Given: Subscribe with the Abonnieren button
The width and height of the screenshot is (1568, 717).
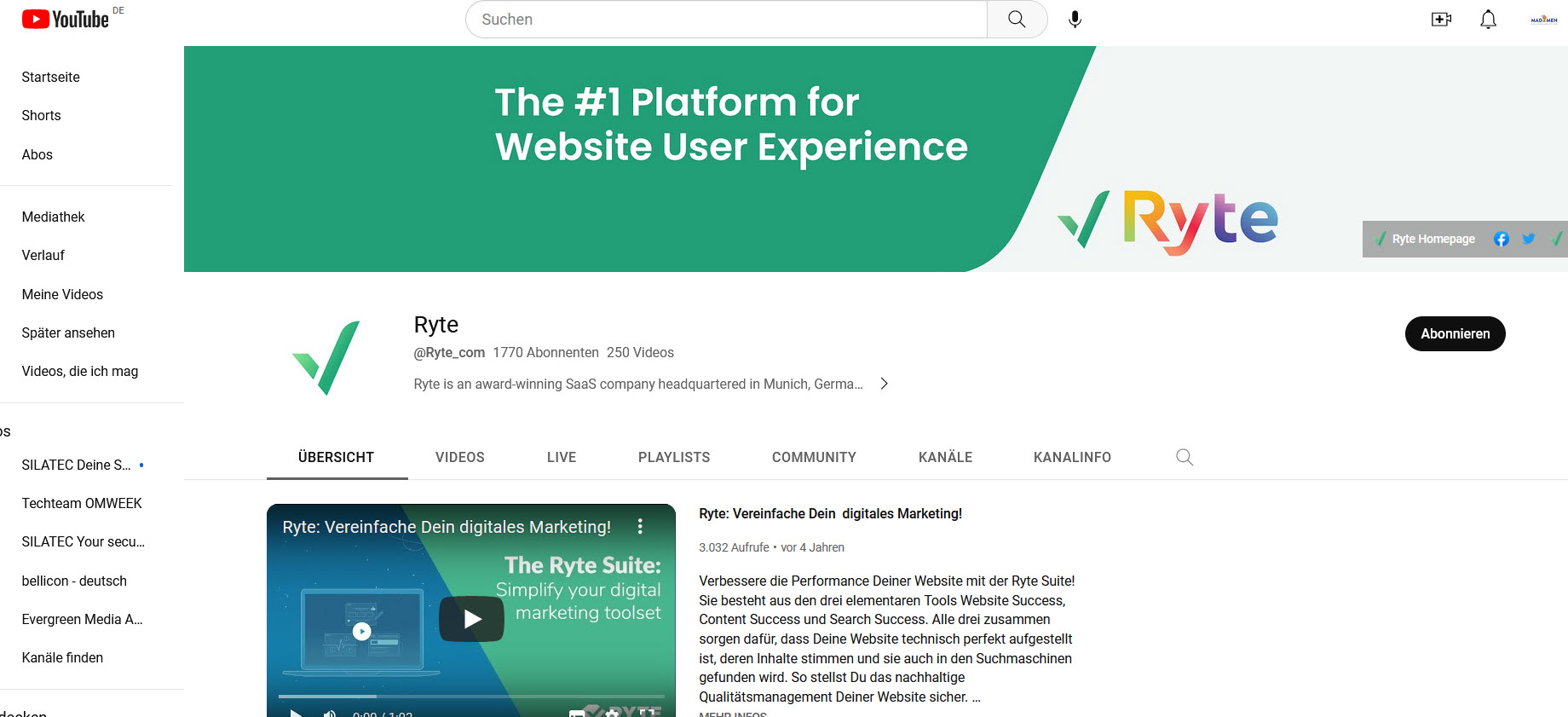Looking at the screenshot, I should 1455,333.
